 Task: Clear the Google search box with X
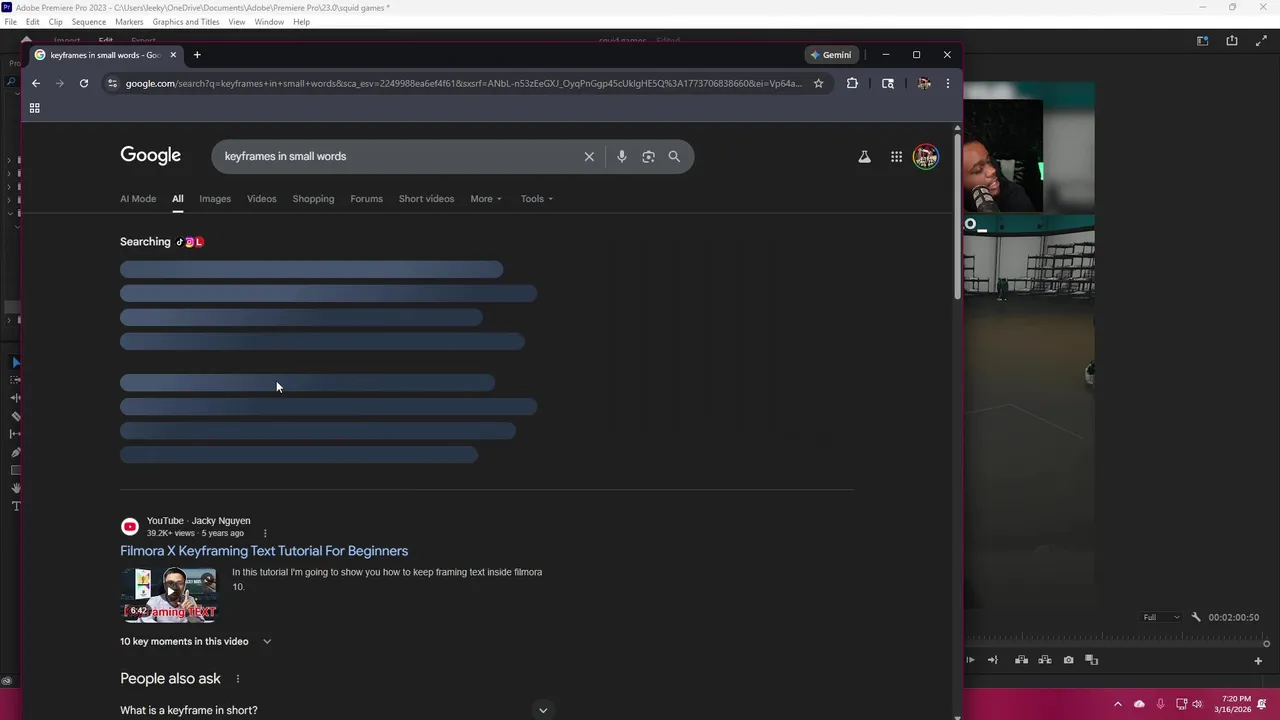click(589, 156)
